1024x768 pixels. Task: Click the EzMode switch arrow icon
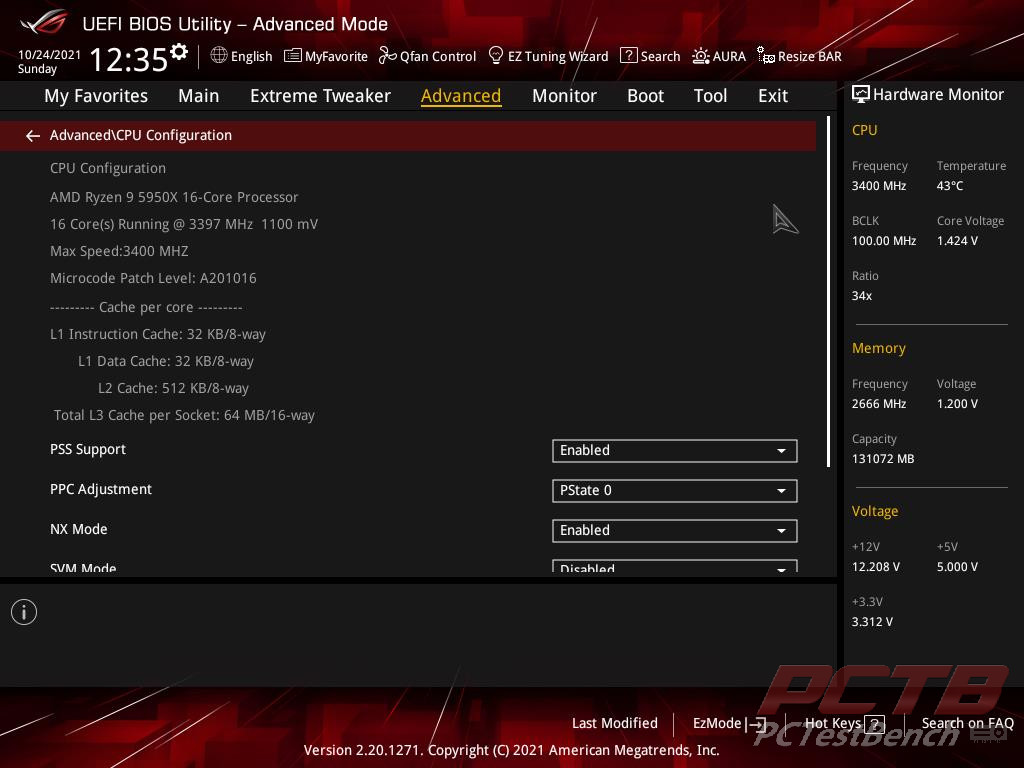coord(755,724)
